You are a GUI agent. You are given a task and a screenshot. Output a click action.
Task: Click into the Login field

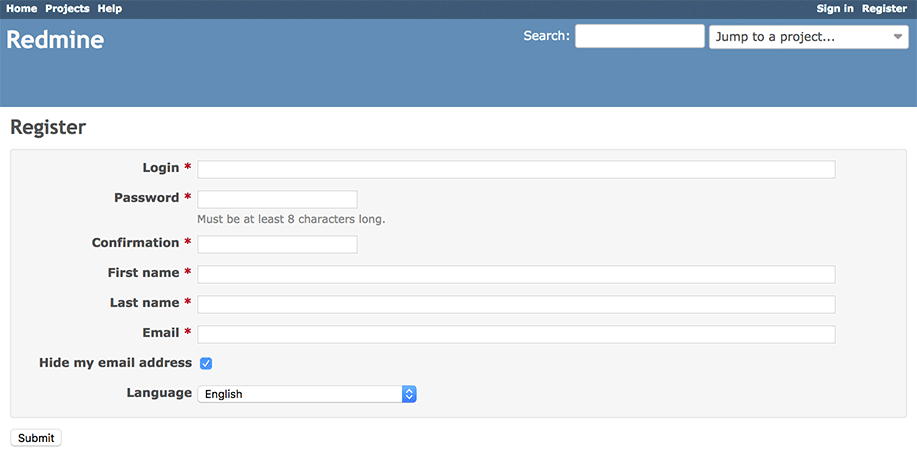point(516,169)
